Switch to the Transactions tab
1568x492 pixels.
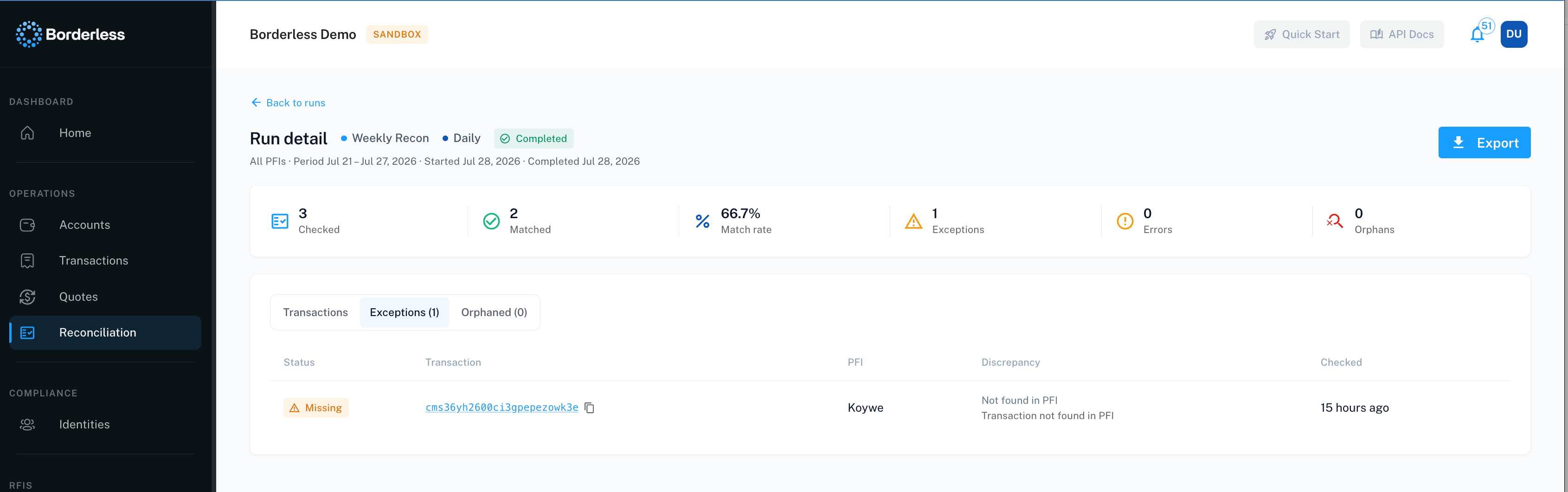(315, 312)
